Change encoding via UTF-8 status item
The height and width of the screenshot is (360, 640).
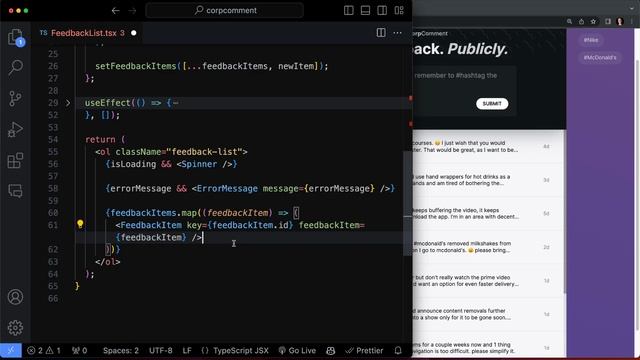[x=160, y=351]
